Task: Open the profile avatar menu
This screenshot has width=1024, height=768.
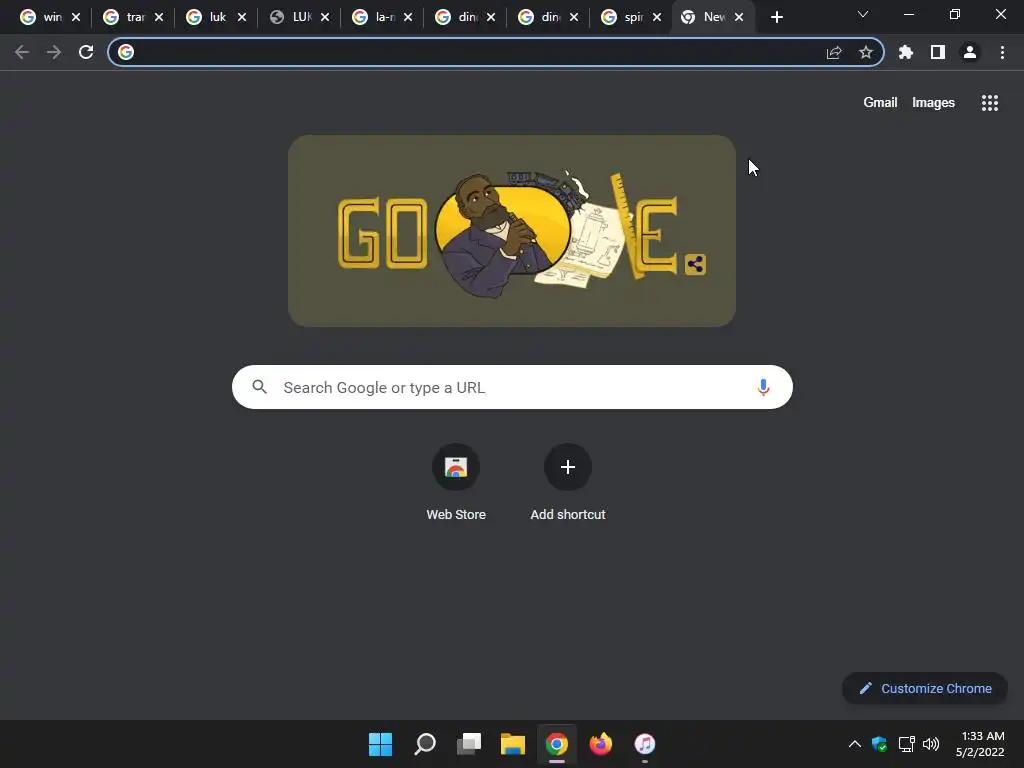Action: [970, 52]
